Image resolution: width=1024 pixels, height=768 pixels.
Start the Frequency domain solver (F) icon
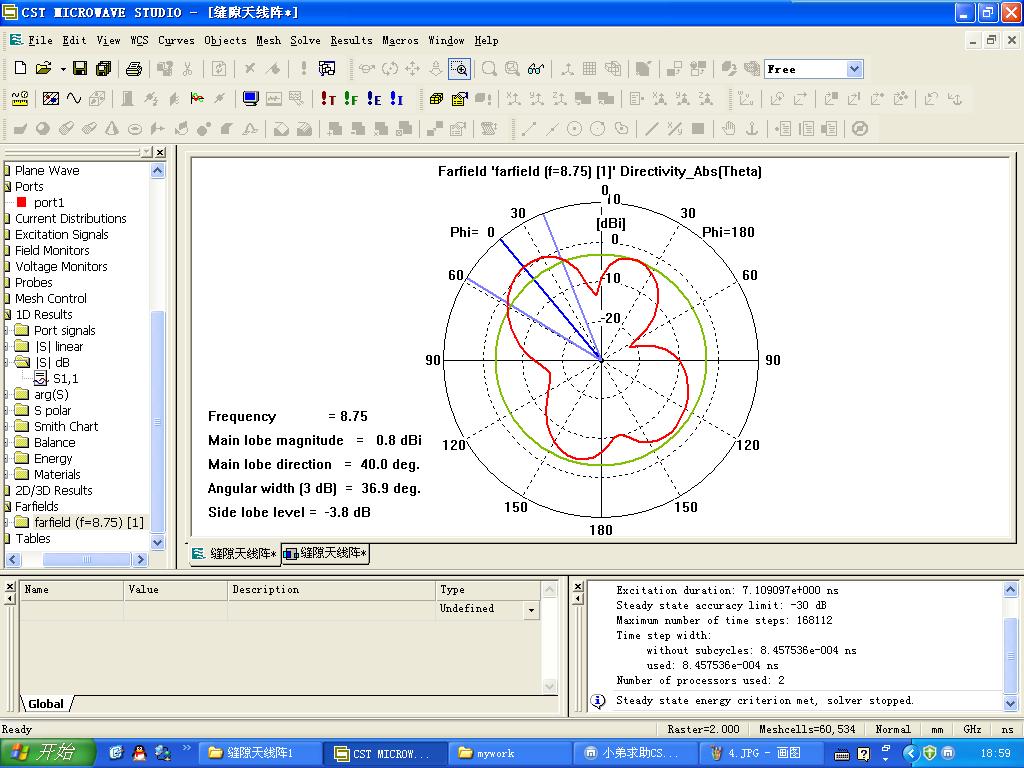[x=351, y=99]
